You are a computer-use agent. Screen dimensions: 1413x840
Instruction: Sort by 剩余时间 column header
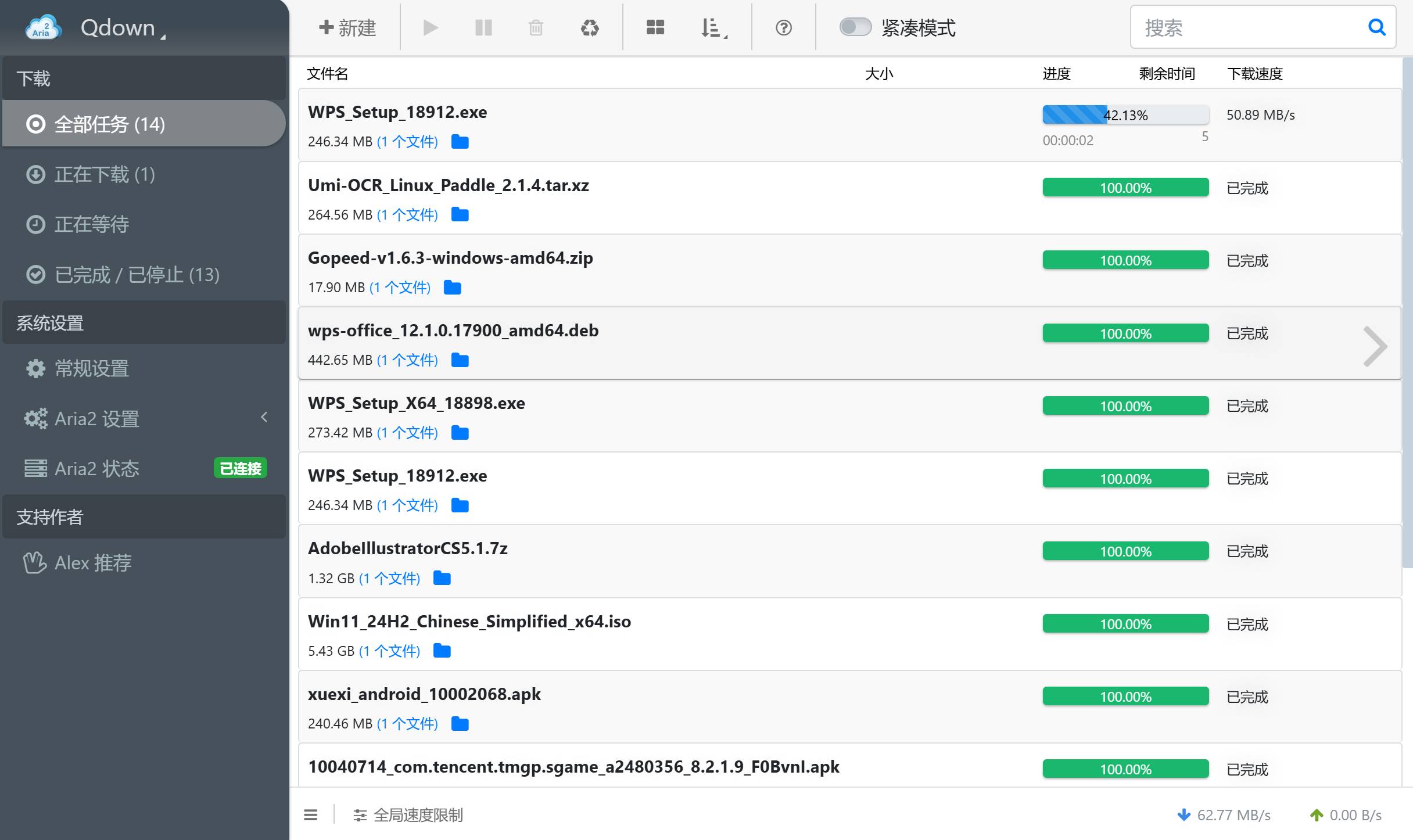(x=1167, y=74)
